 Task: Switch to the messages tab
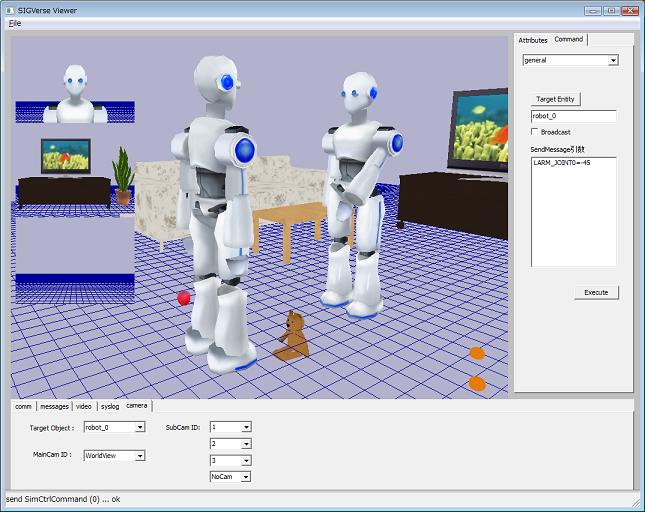(54, 406)
